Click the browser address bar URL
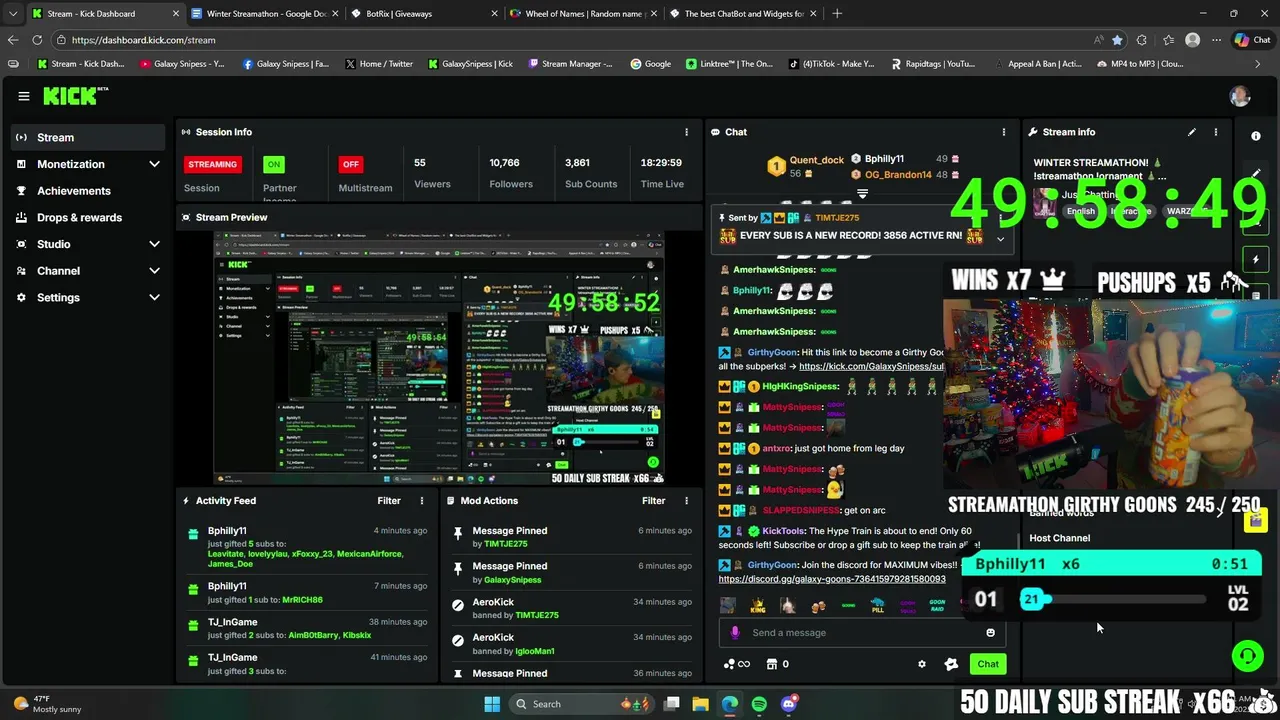Viewport: 1280px width, 720px height. 144,40
